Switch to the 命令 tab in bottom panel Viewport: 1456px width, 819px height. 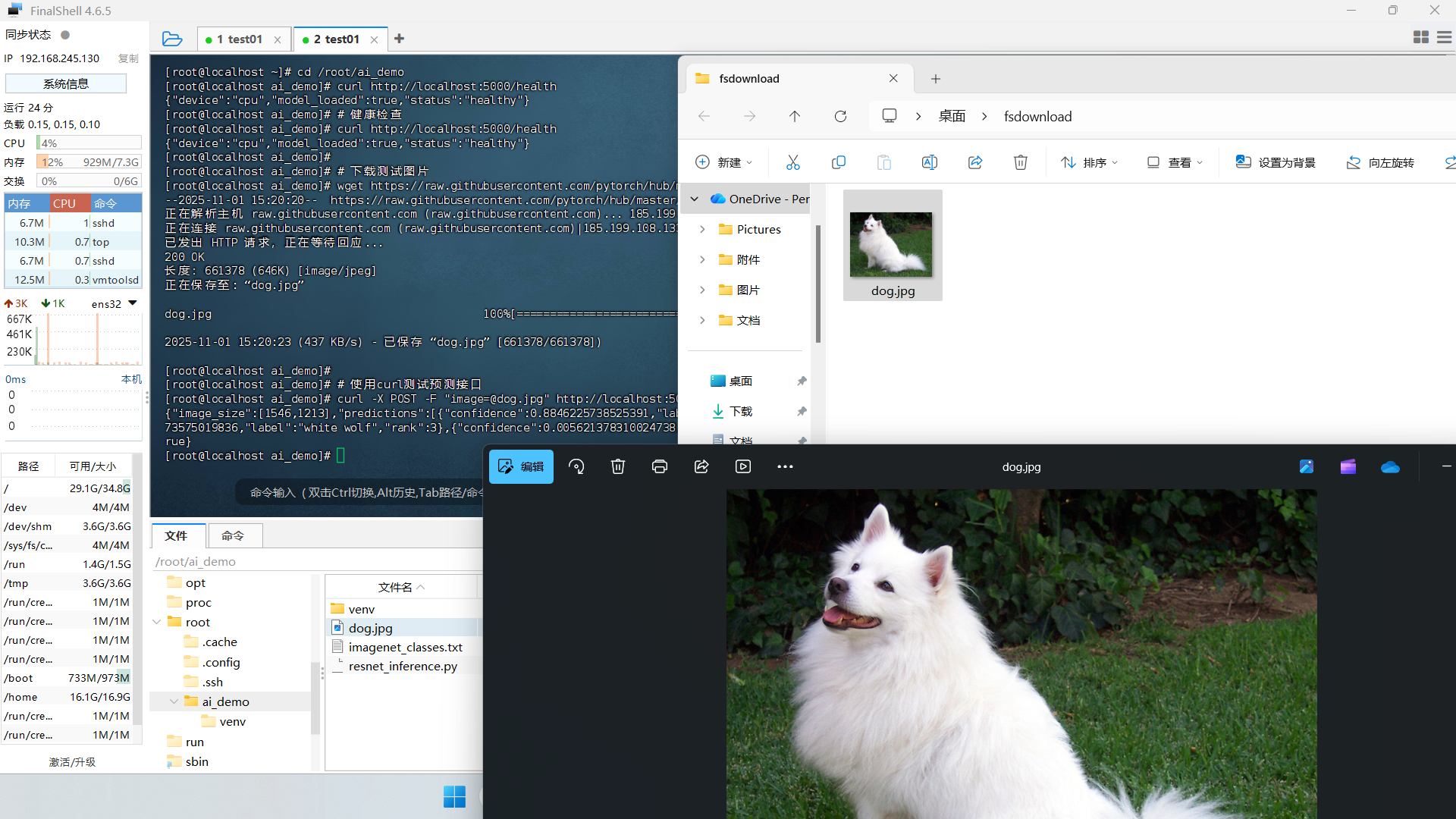coord(233,535)
